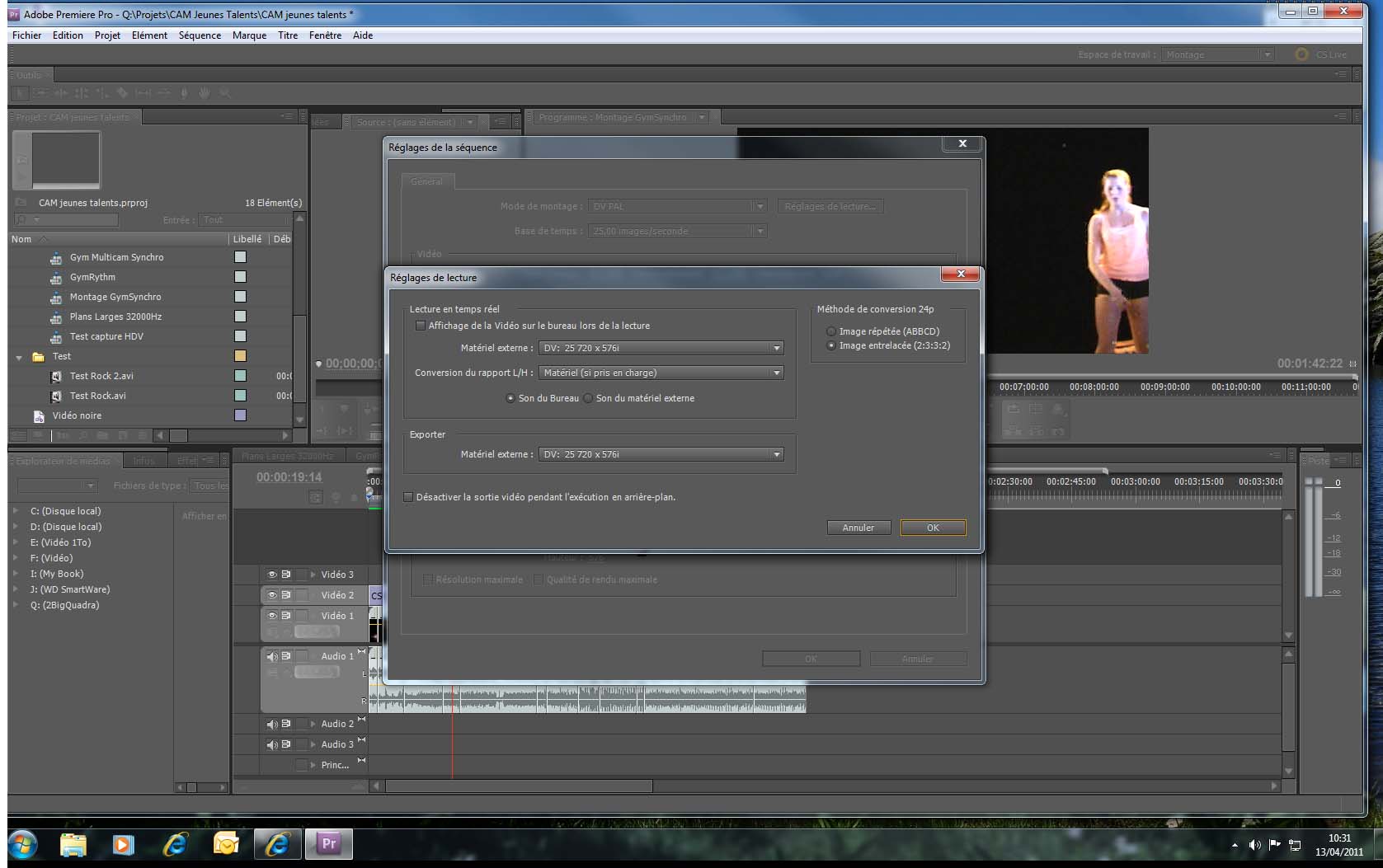This screenshot has width=1383, height=868.
Task: Expand the Q: (2BigQuadra) drive
Action: [x=16, y=605]
